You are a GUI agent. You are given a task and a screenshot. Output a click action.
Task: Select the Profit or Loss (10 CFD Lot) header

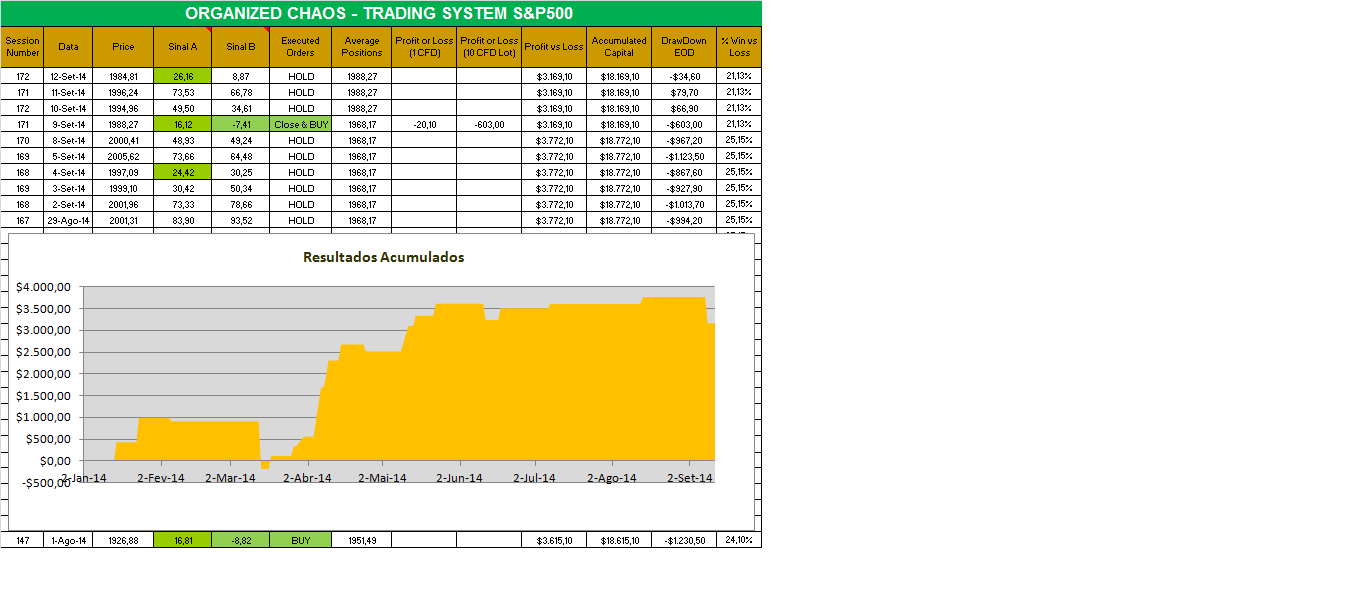tap(489, 47)
